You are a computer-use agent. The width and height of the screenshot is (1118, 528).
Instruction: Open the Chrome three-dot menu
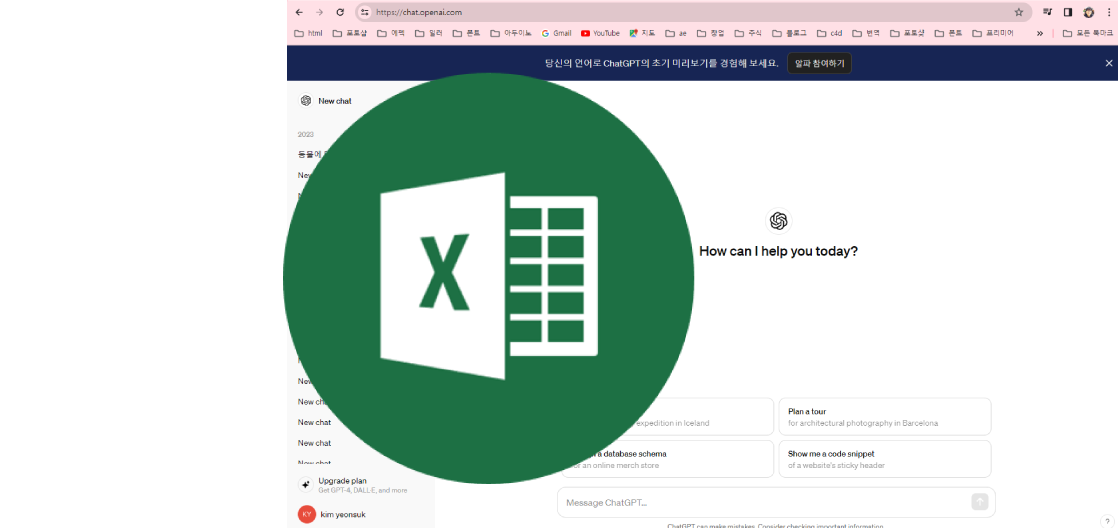point(1108,12)
